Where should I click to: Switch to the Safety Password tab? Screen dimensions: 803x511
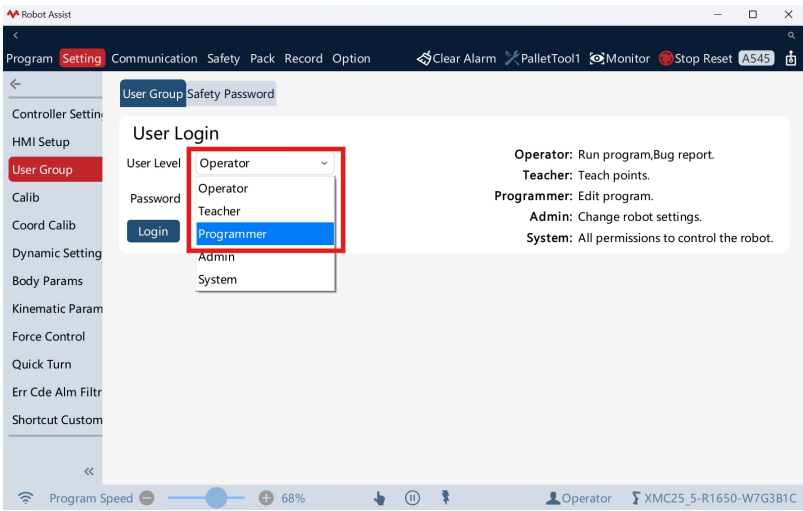231,94
